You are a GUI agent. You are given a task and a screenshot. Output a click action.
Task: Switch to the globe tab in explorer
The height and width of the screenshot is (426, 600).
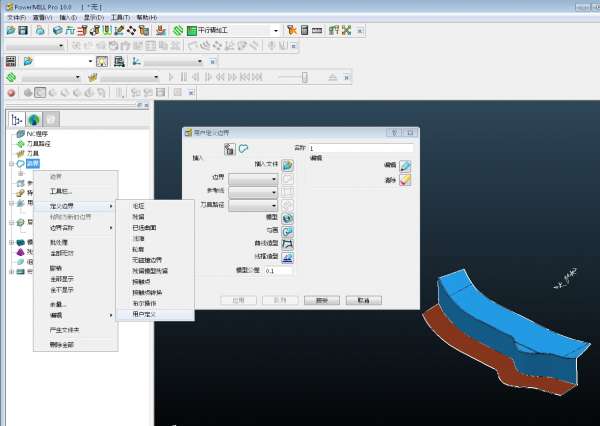coord(34,120)
